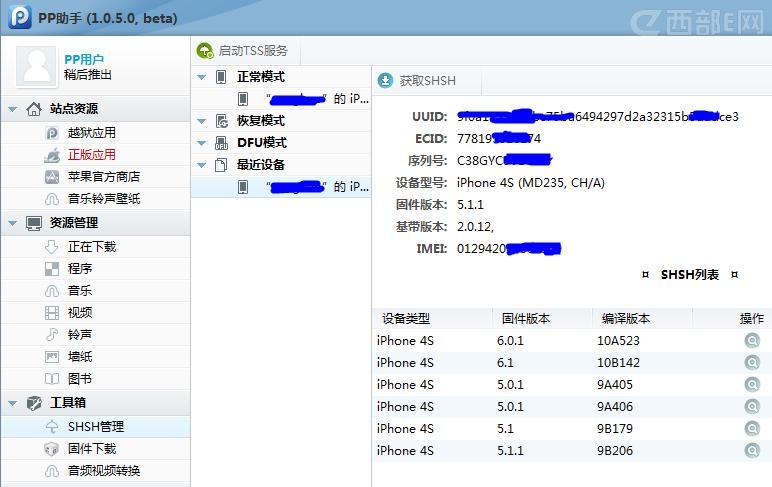This screenshot has width=772, height=487.
Task: Open 音乐 in sidebar
Action: click(80, 291)
